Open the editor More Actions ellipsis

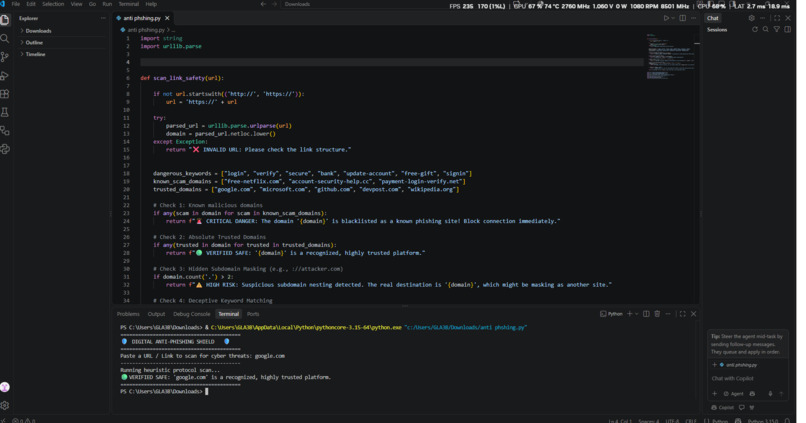[693, 18]
